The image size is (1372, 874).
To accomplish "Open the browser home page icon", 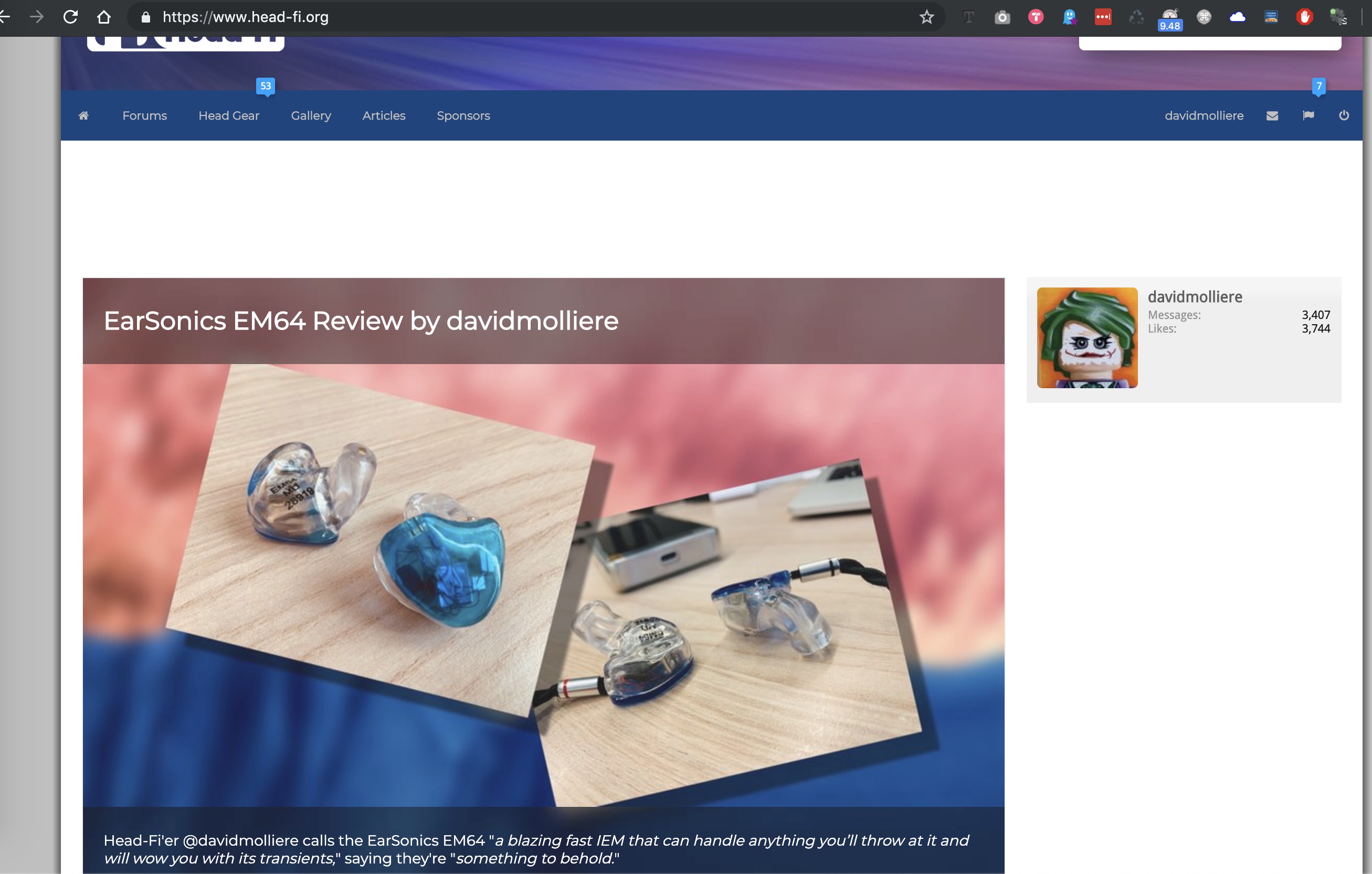I will (104, 17).
